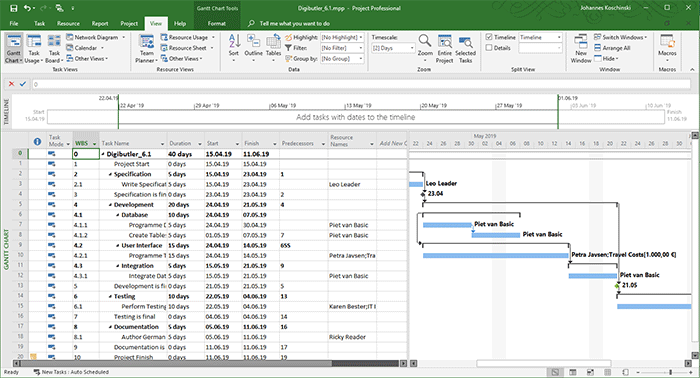This screenshot has height=378, width=700.
Task: Click the formula entry bar field
Action: tap(361, 84)
